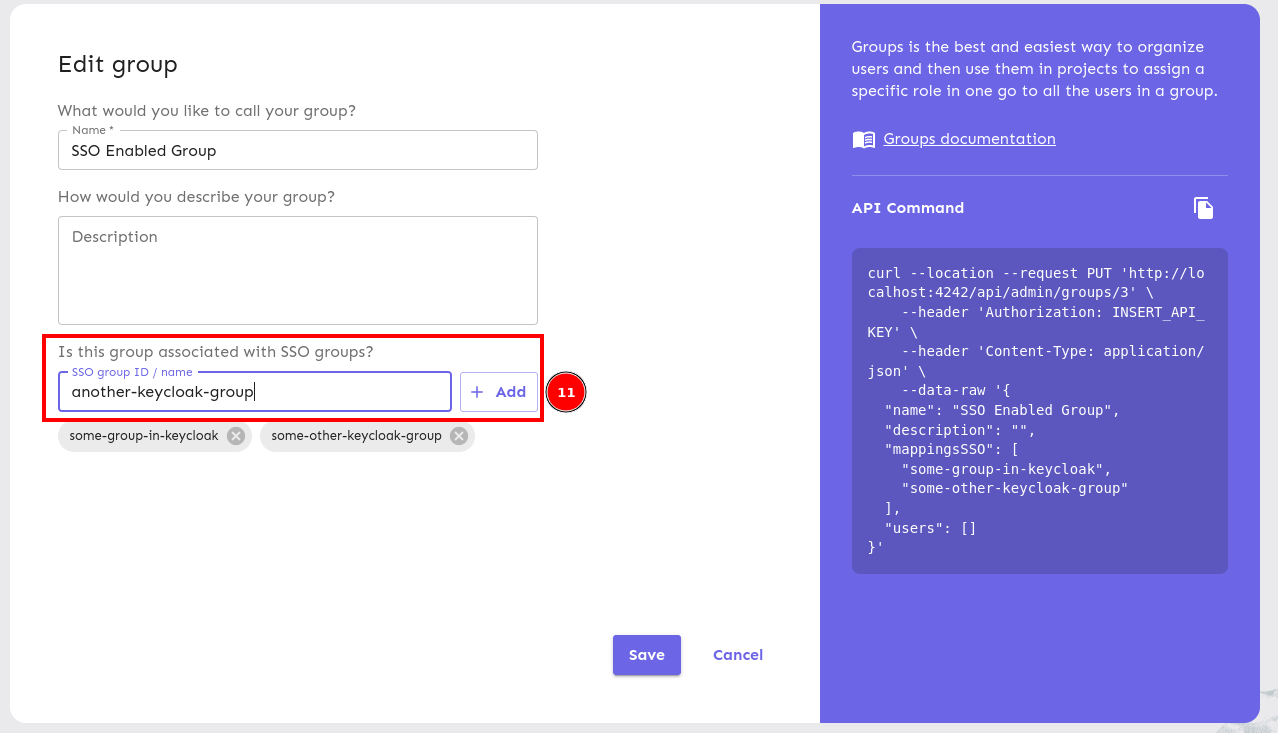The height and width of the screenshot is (733, 1278).
Task: Select the SSO group ID / name input
Action: tap(254, 391)
